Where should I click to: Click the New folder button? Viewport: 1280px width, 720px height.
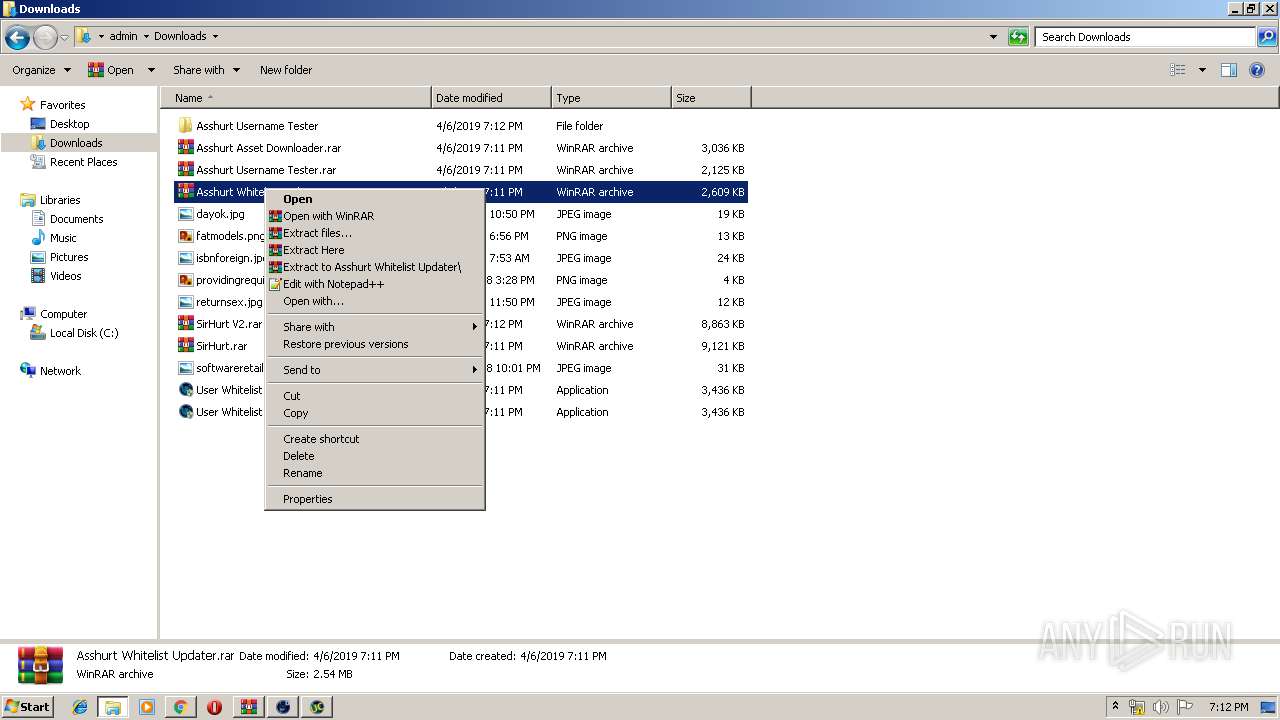(x=286, y=70)
